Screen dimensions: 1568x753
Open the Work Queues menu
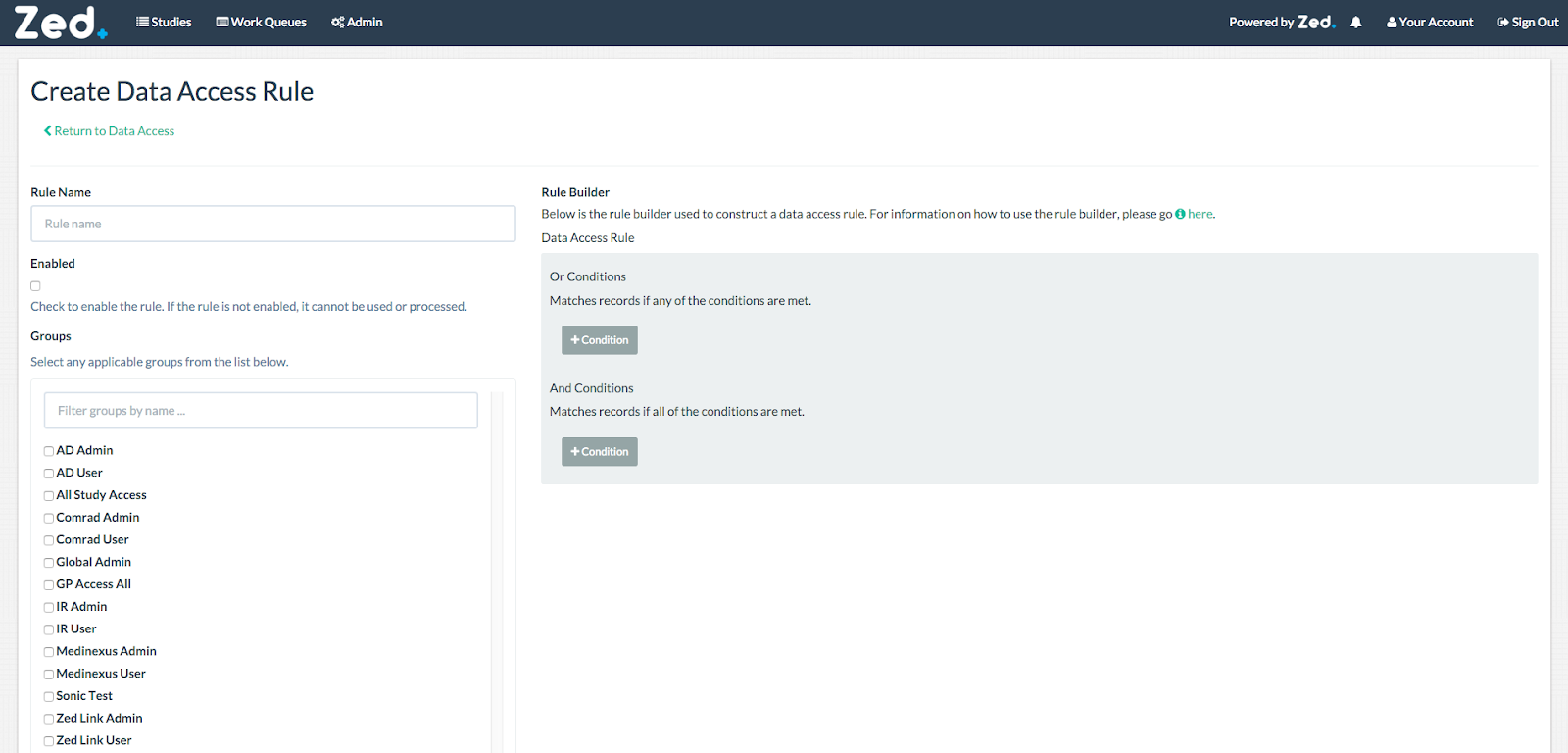[261, 22]
